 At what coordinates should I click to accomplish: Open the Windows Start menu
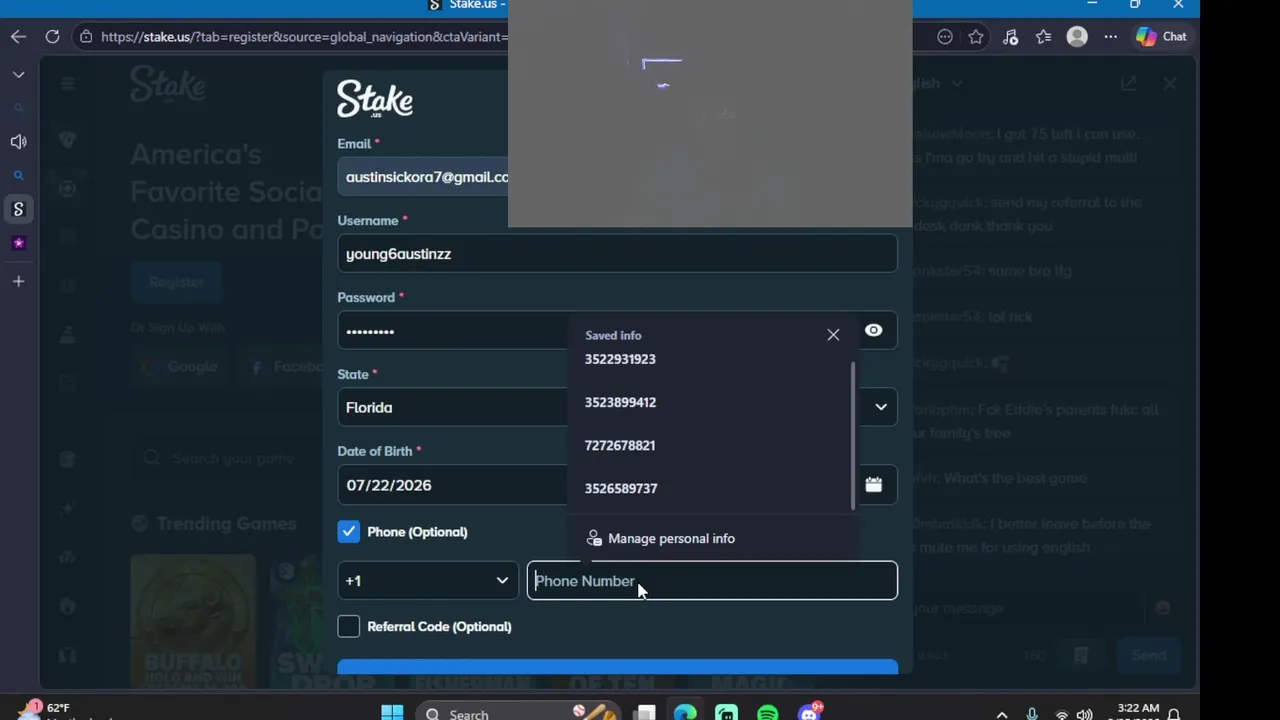pyautogui.click(x=392, y=713)
